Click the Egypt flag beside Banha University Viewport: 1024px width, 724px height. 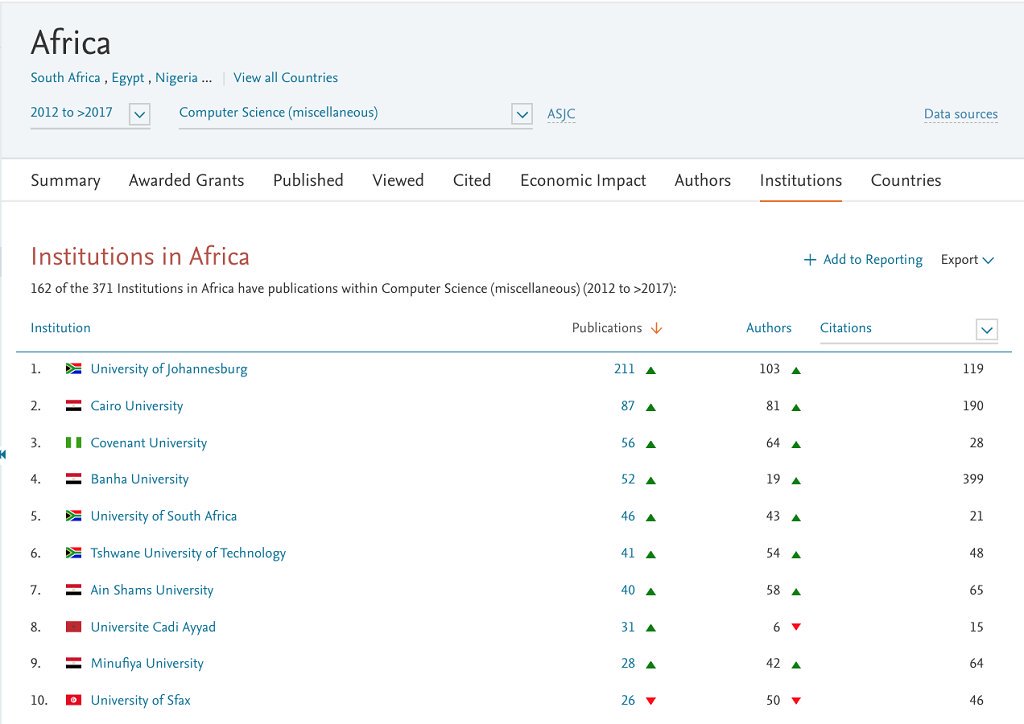pos(73,479)
